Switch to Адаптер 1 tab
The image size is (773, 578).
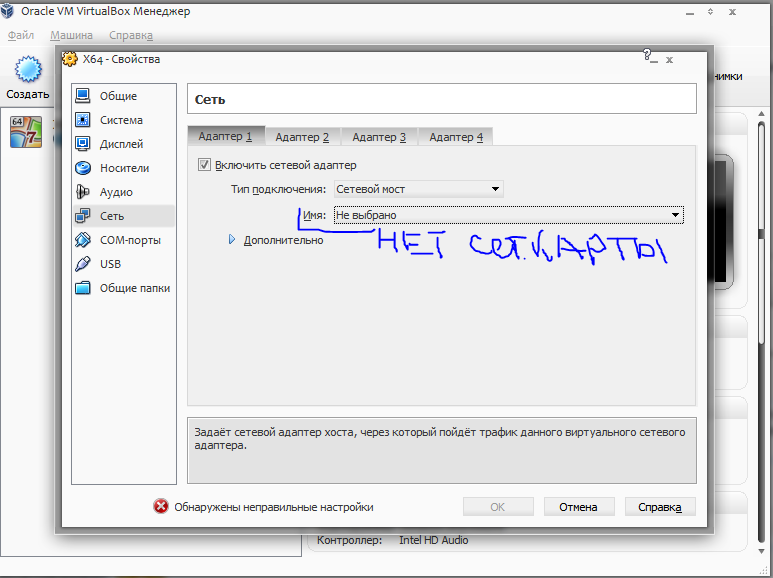coord(225,136)
